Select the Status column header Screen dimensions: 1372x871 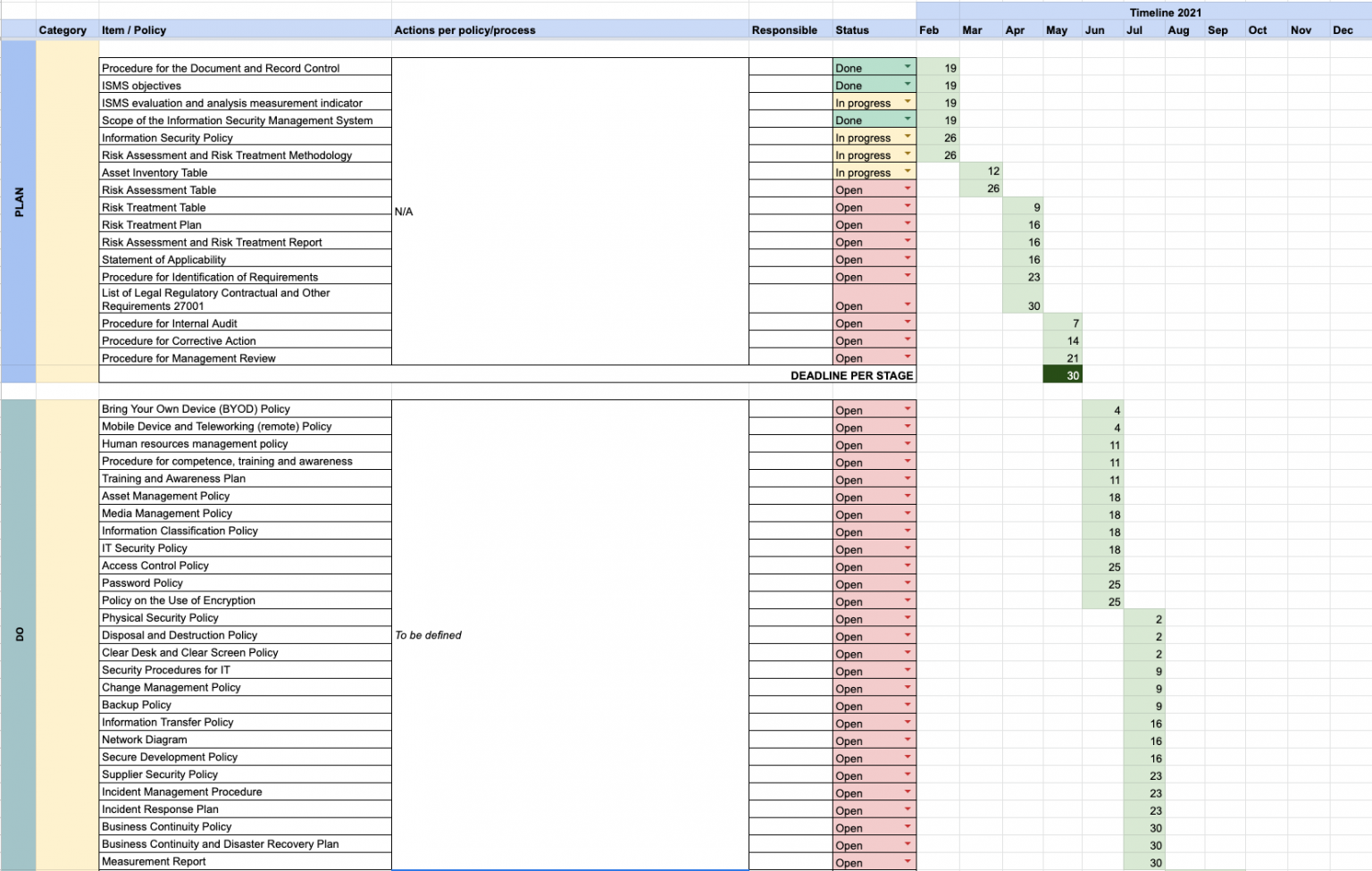click(852, 30)
